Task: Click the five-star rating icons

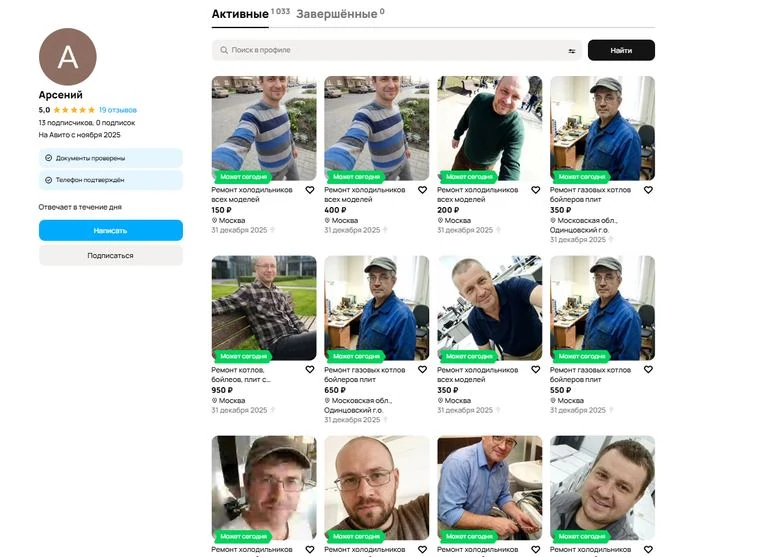Action: [x=74, y=110]
